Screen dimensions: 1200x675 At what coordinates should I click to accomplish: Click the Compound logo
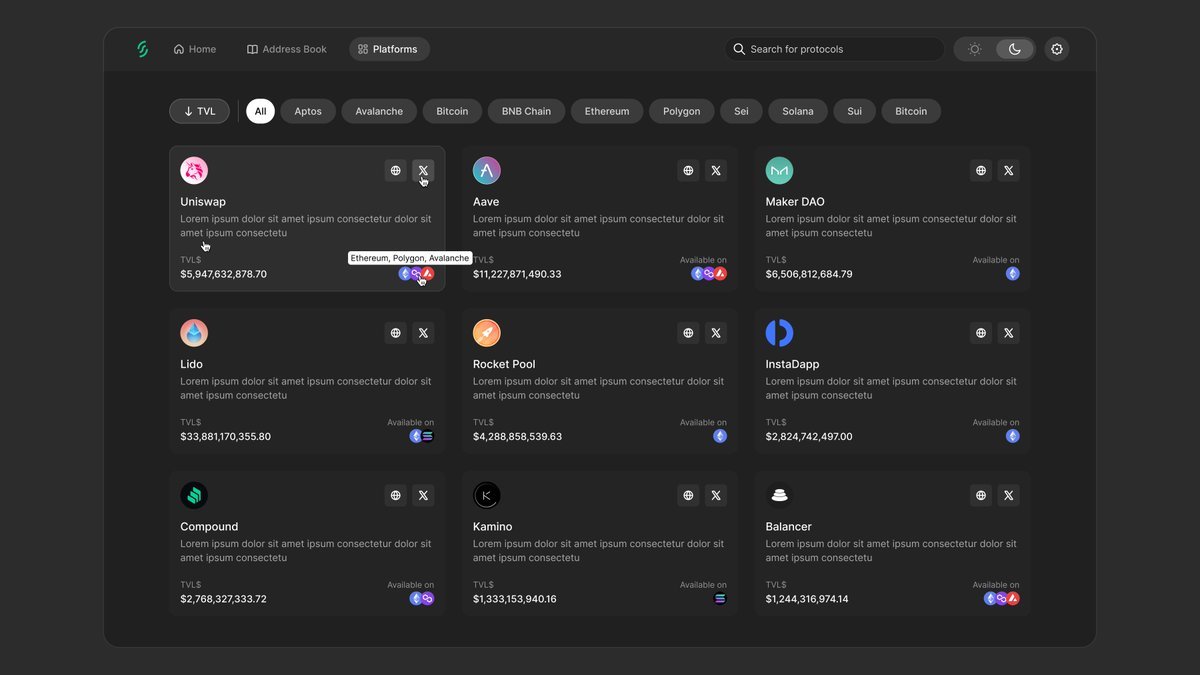click(x=194, y=495)
